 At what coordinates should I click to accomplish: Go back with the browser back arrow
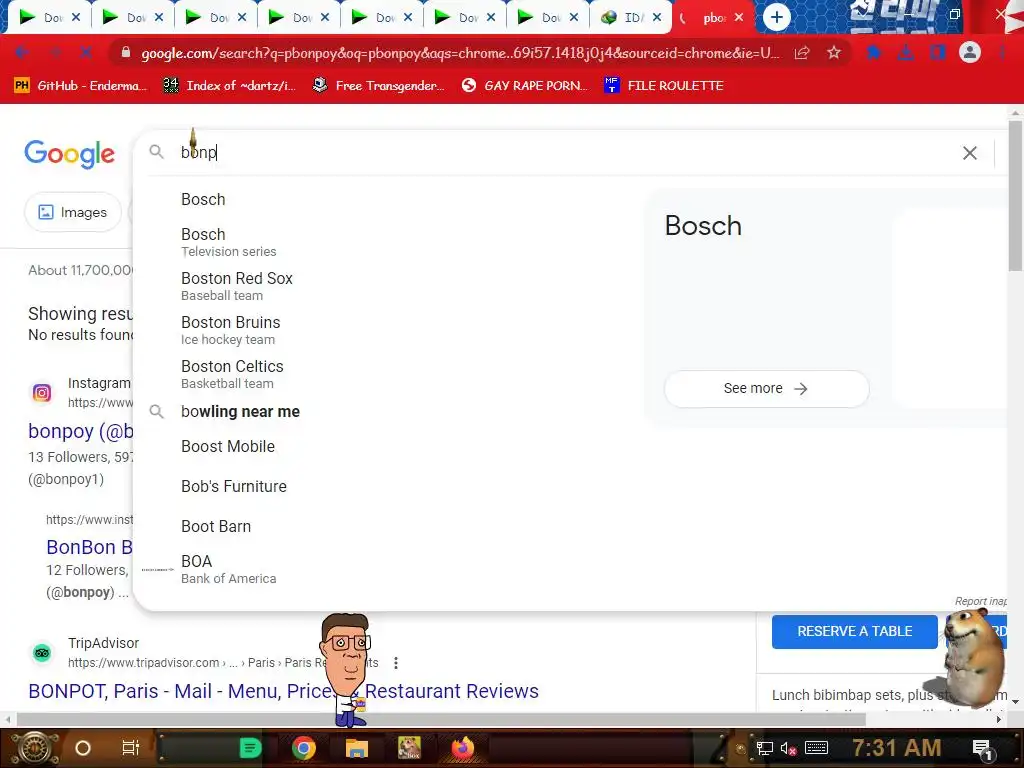pos(22,52)
